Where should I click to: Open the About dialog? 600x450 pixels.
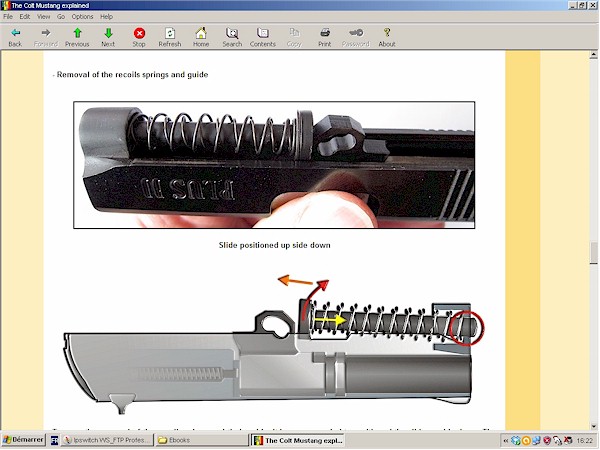(387, 37)
